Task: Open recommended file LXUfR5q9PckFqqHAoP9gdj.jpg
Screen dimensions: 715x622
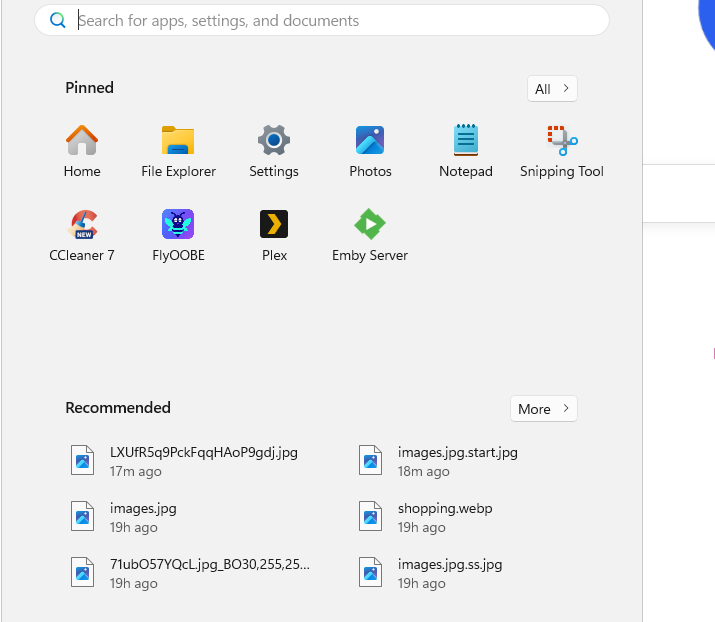Action: point(190,461)
